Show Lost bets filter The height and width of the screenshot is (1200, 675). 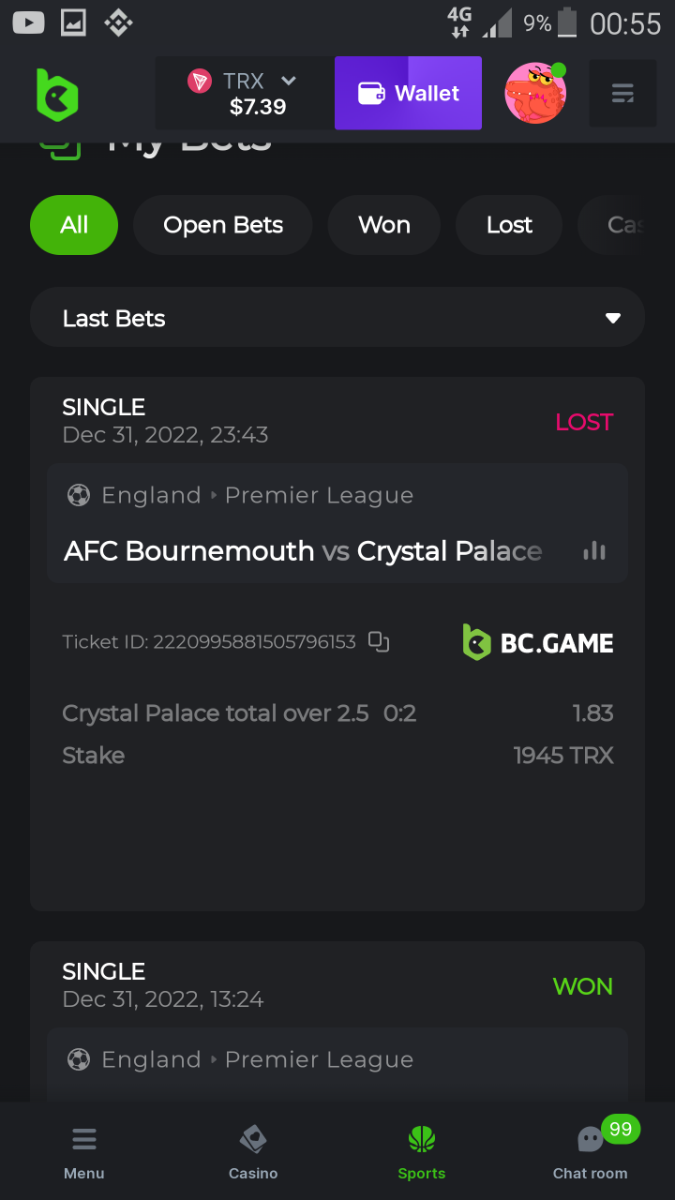coord(509,225)
